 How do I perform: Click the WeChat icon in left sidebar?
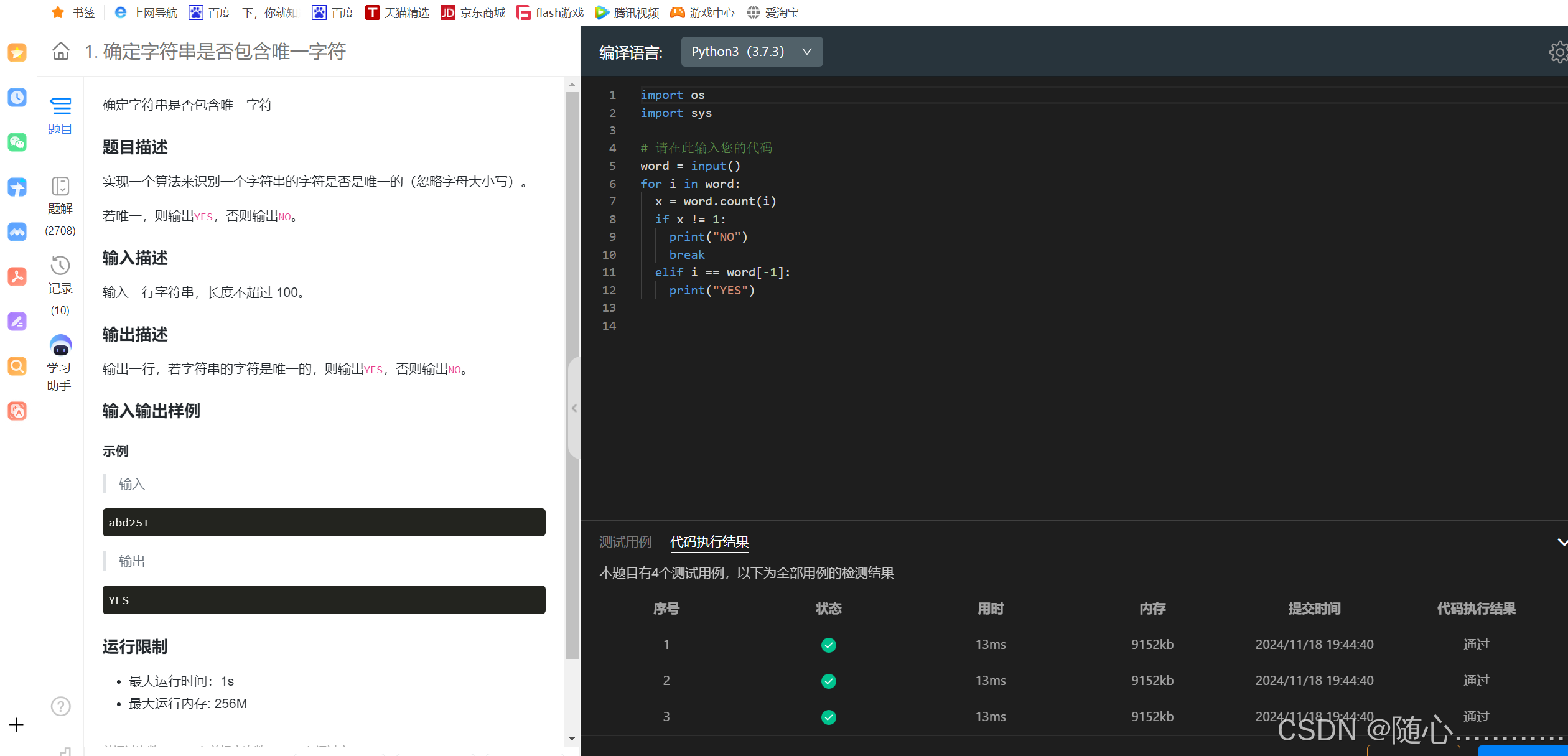pos(17,142)
